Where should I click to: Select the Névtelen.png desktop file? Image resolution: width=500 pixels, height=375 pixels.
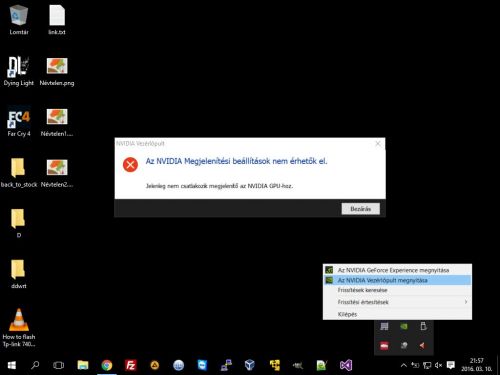(57, 71)
